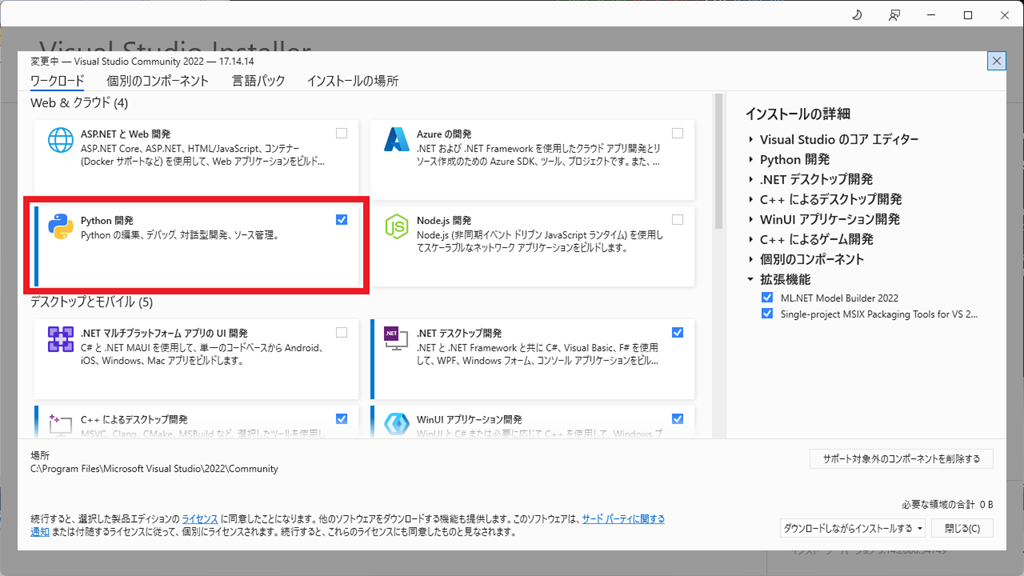1024x576 pixels.
Task: Click the 必要な領域の合計 0 B text
Action: click(x=948, y=505)
